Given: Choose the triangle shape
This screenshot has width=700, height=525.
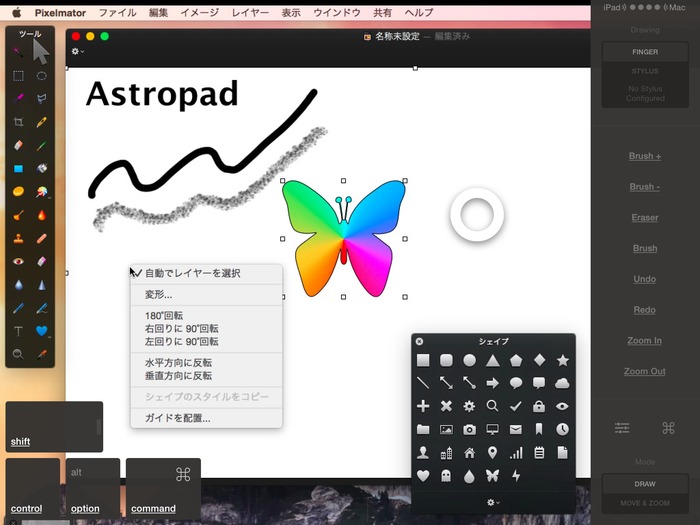Looking at the screenshot, I should click(492, 360).
